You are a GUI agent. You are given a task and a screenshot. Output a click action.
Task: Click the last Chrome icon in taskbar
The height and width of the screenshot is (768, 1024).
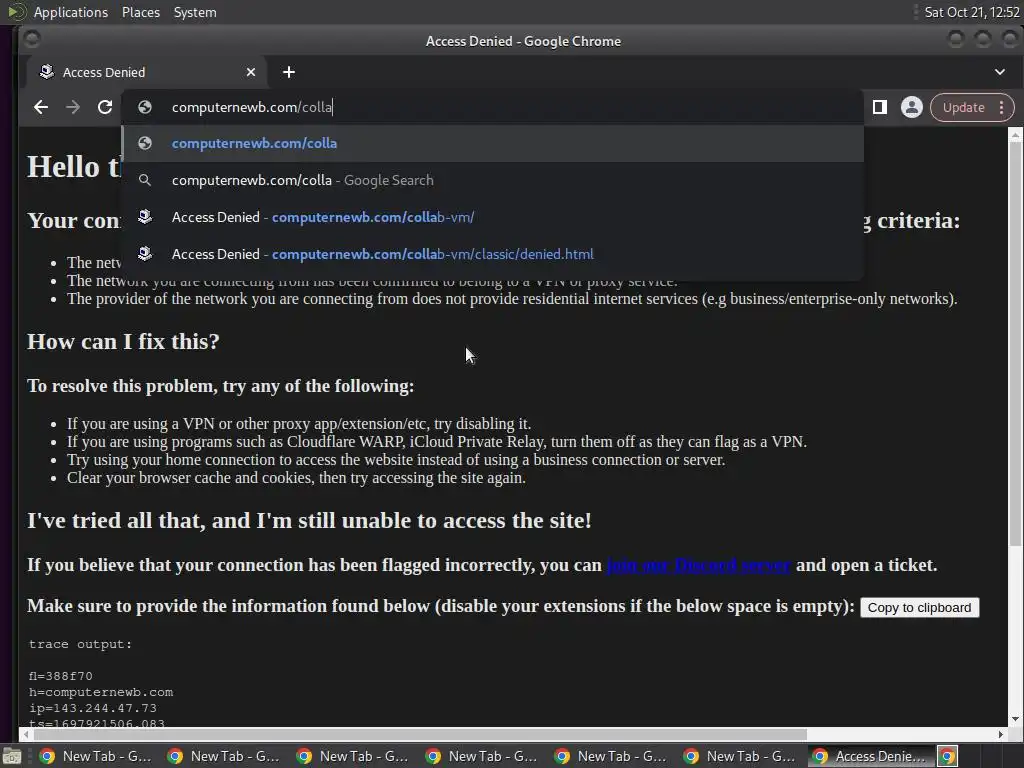tap(948, 756)
